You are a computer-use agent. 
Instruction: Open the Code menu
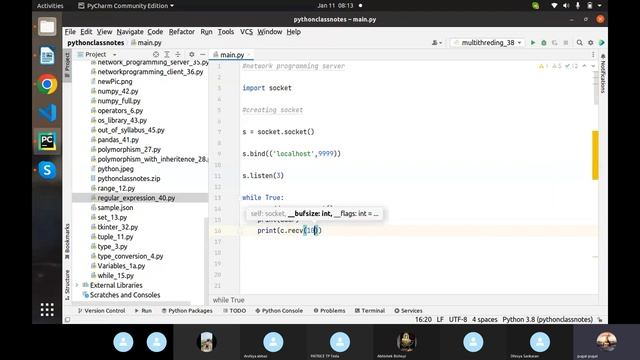[155, 32]
